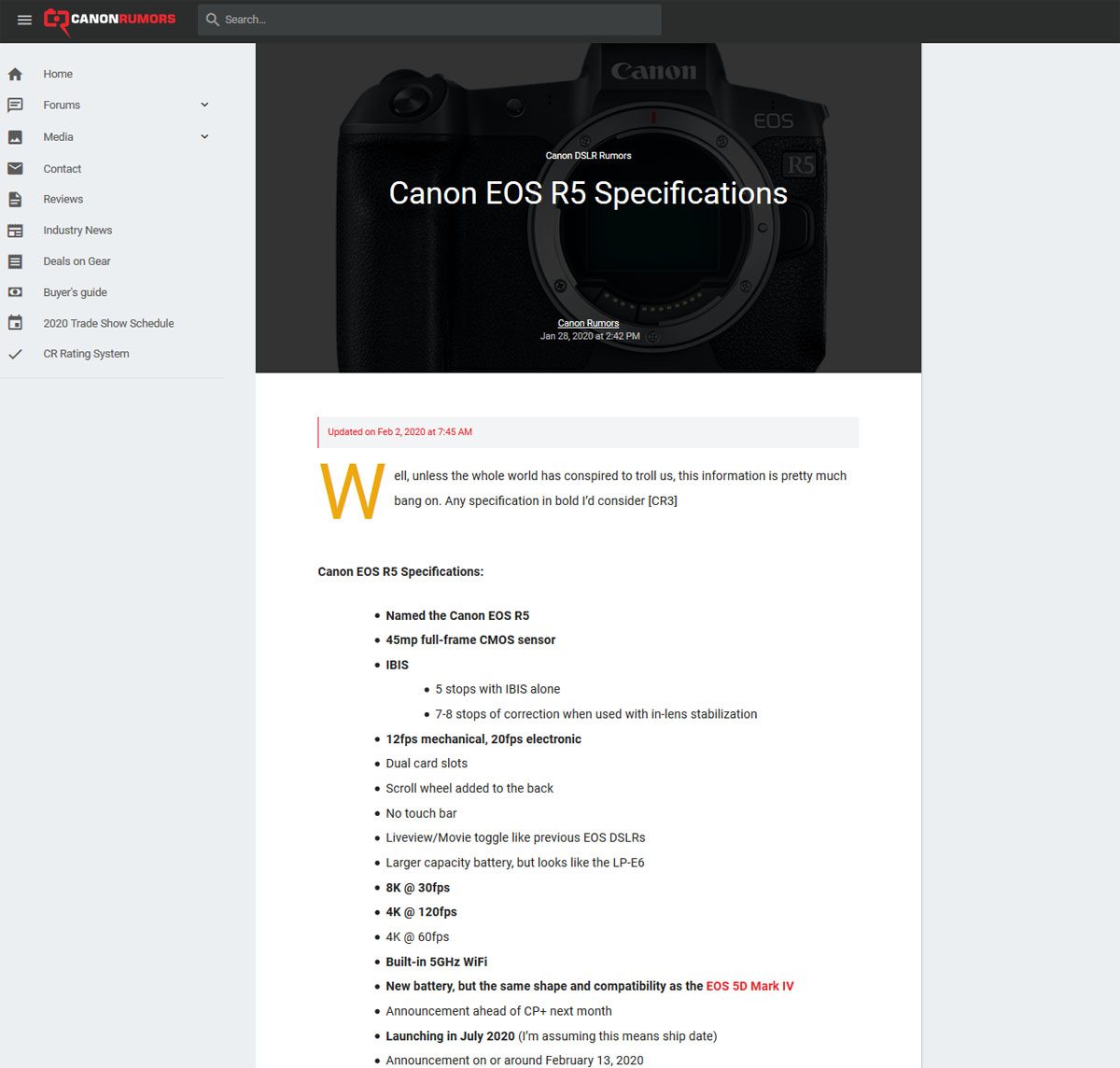Click the Updated on Feb 2, 2020 notice

pos(588,432)
